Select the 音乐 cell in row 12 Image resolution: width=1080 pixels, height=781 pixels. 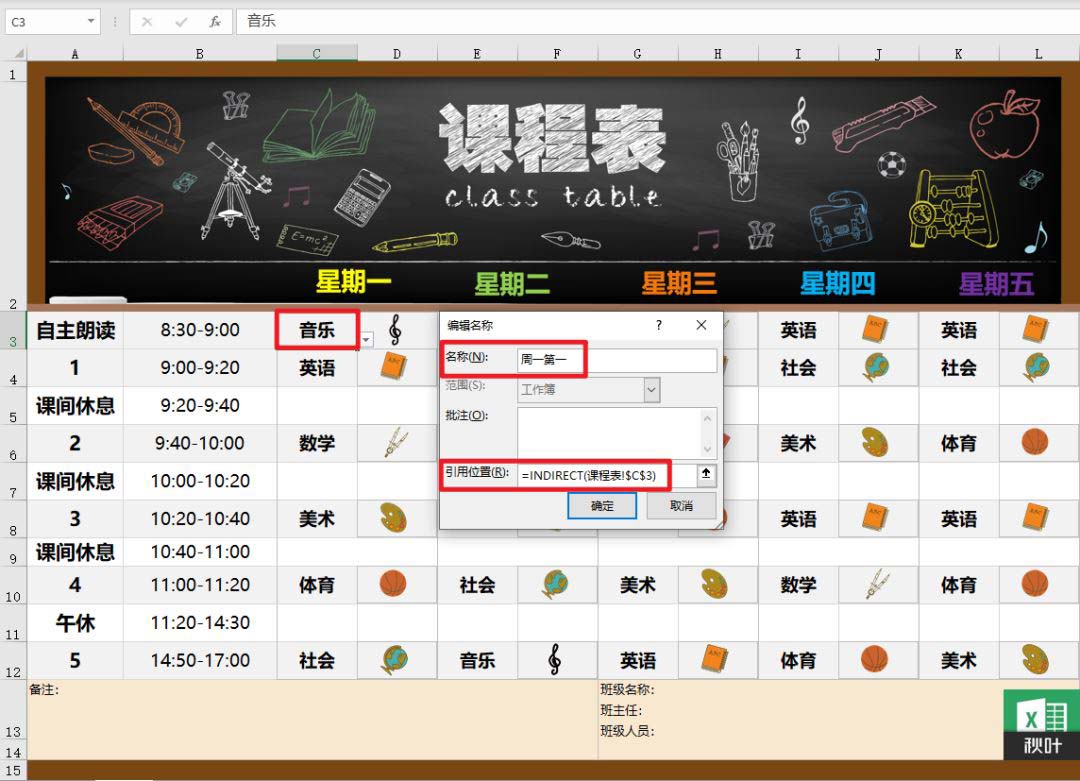pyautogui.click(x=477, y=661)
